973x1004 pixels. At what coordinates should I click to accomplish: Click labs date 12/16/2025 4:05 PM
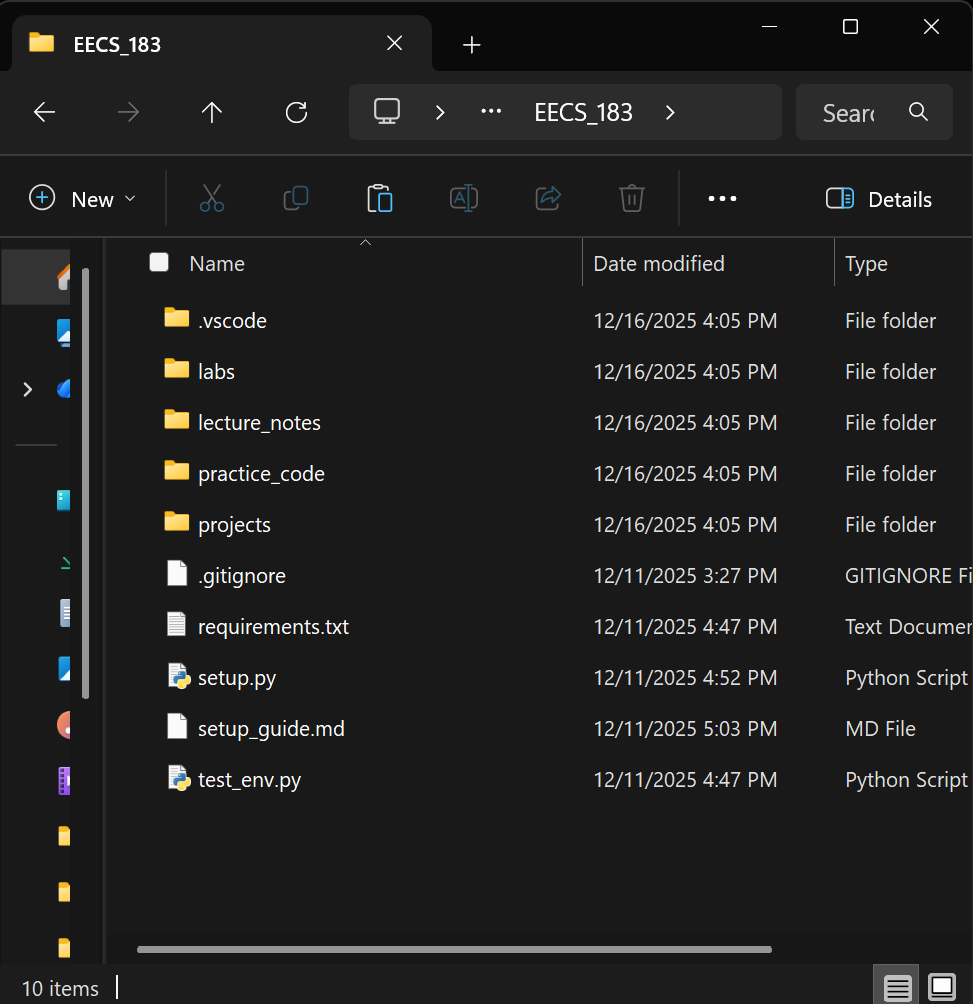[x=685, y=371]
